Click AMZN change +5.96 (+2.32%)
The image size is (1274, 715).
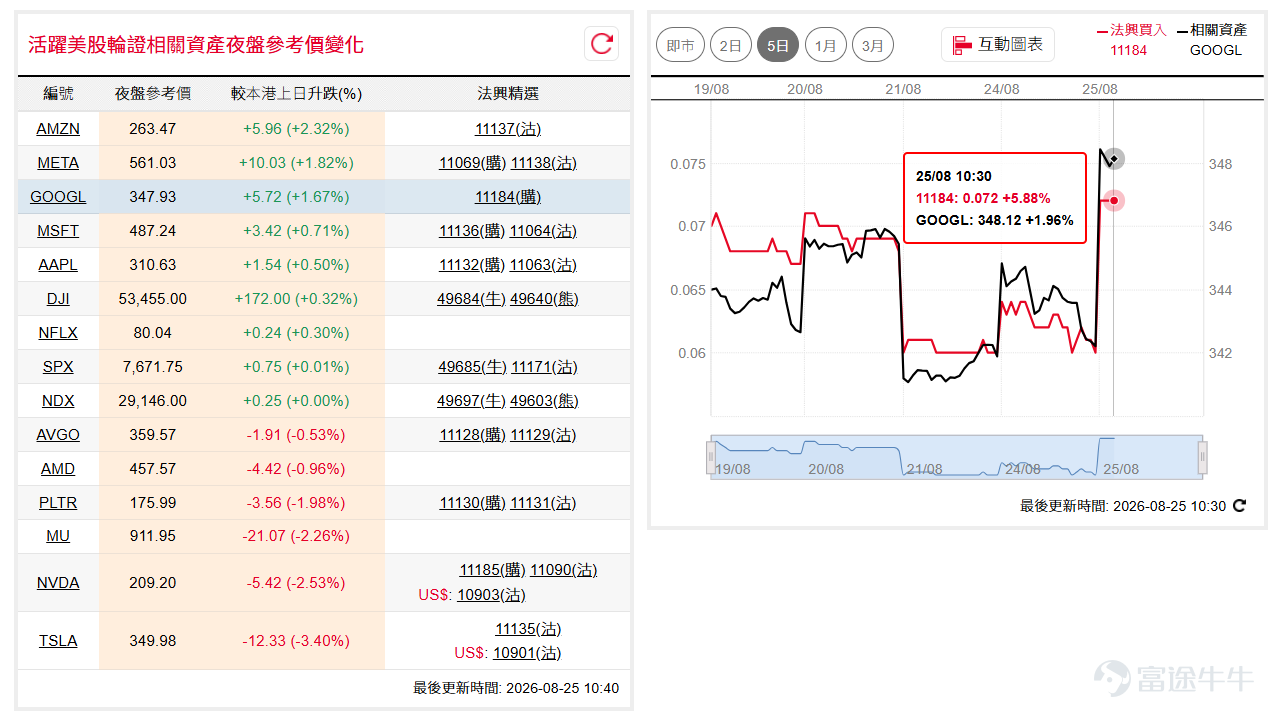tap(296, 129)
